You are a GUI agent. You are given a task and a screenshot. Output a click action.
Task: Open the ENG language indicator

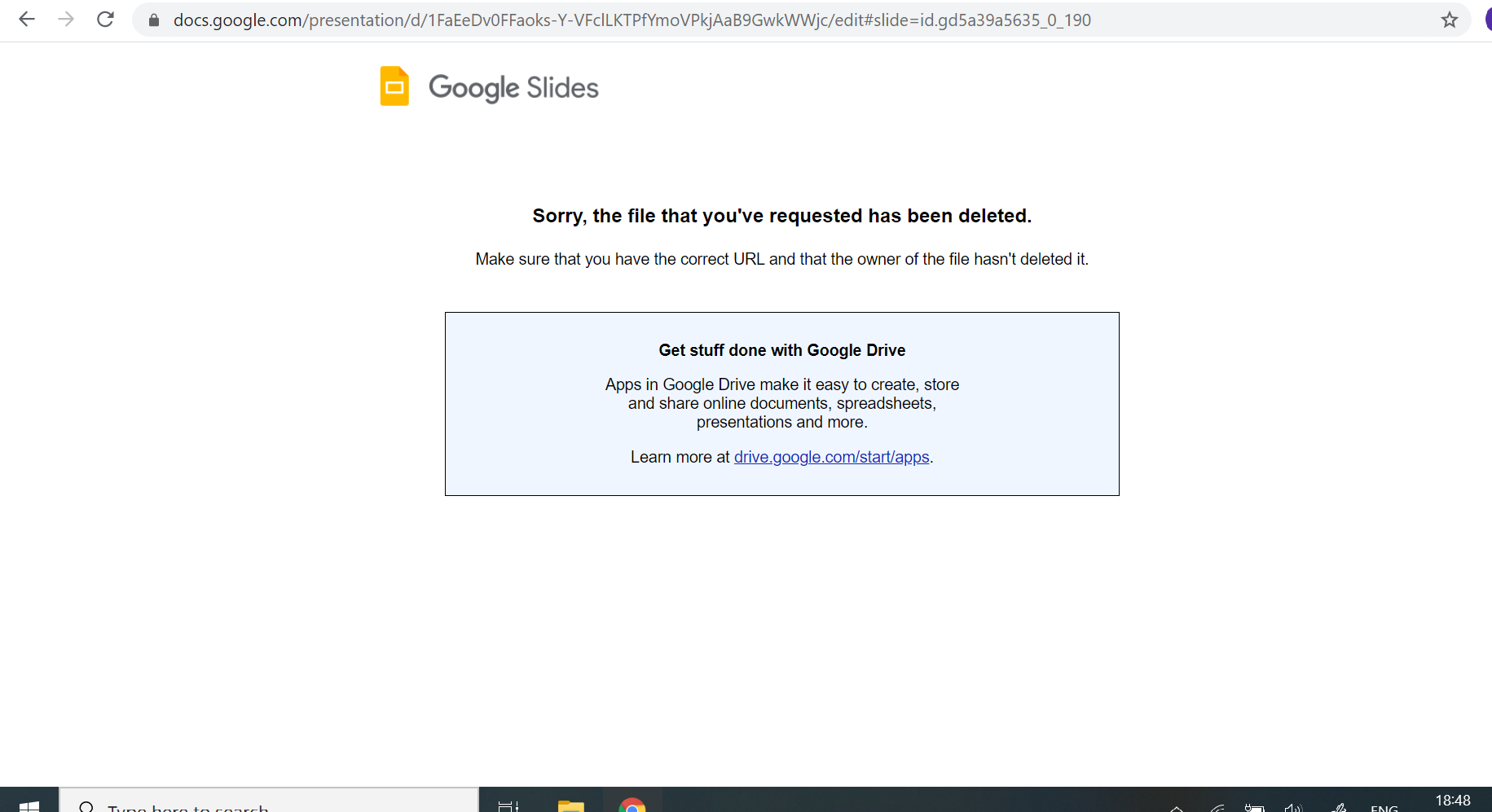tap(1384, 807)
